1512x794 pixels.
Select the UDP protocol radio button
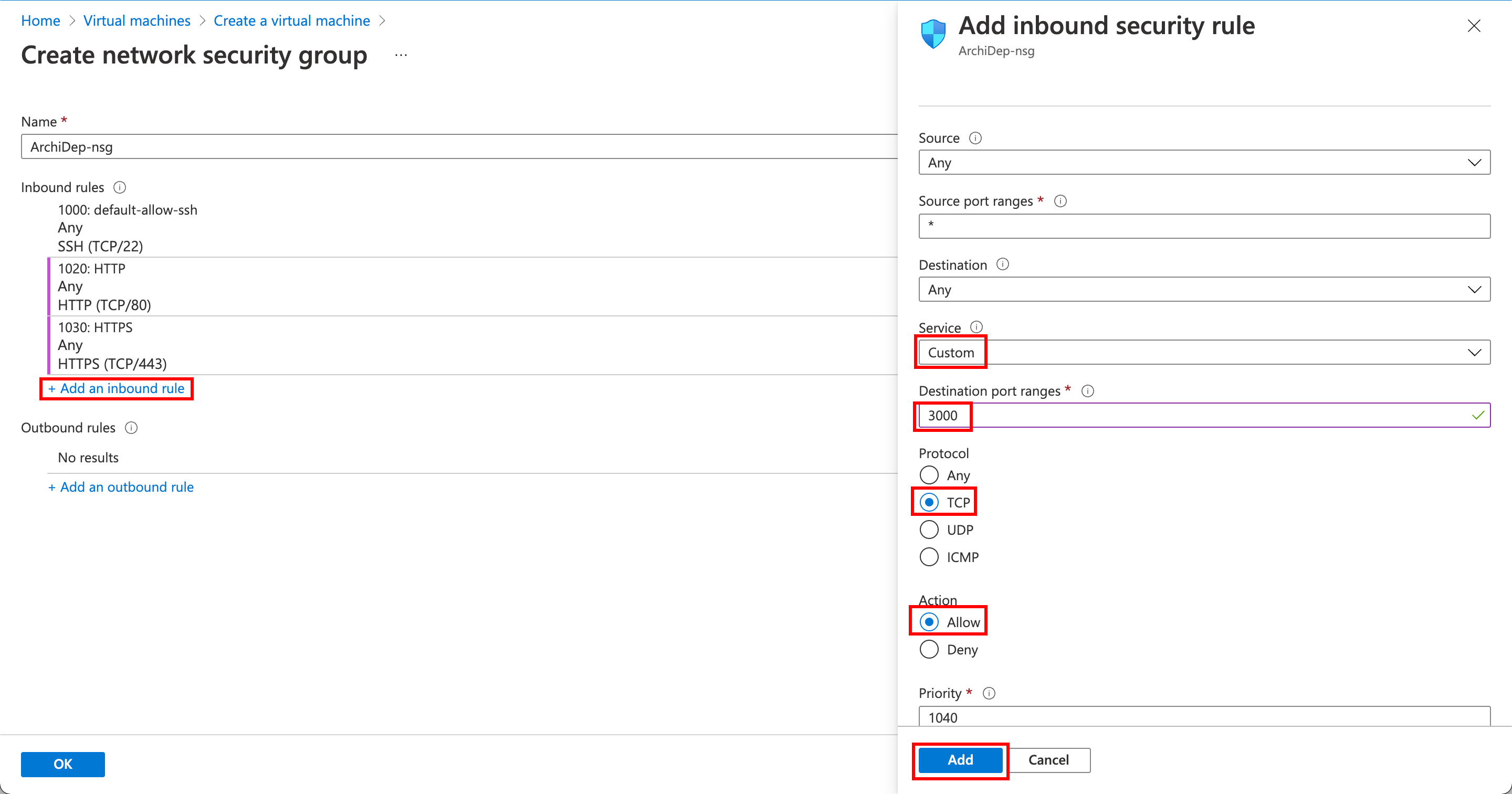tap(929, 530)
